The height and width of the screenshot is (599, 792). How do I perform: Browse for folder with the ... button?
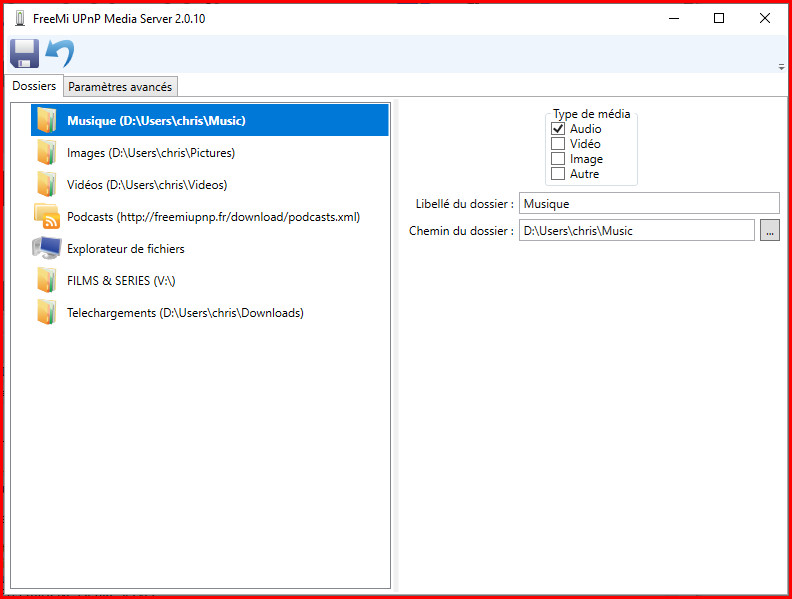[770, 230]
